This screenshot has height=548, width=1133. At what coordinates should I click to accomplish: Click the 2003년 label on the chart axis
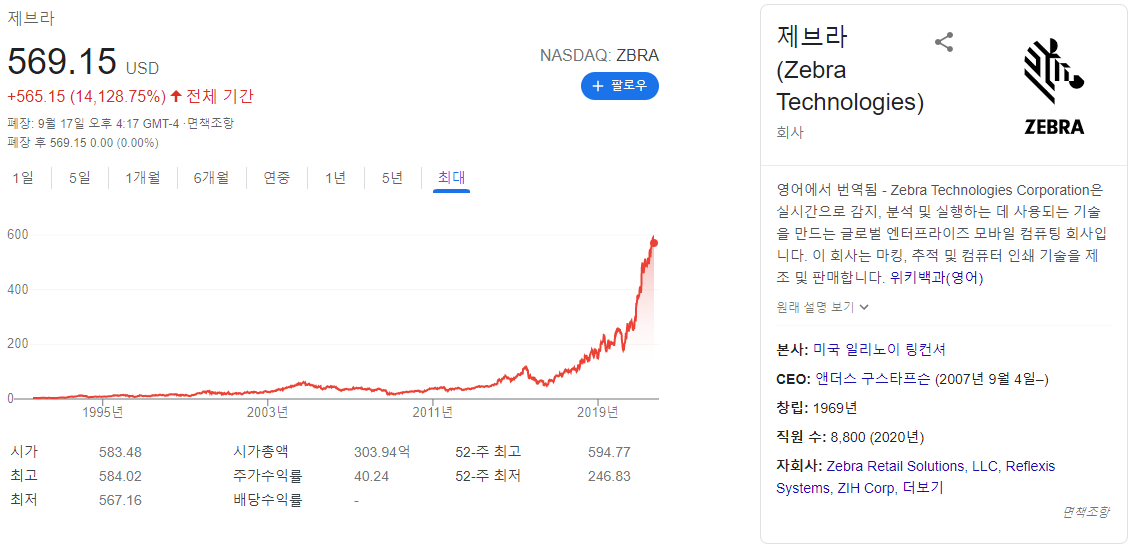[267, 413]
